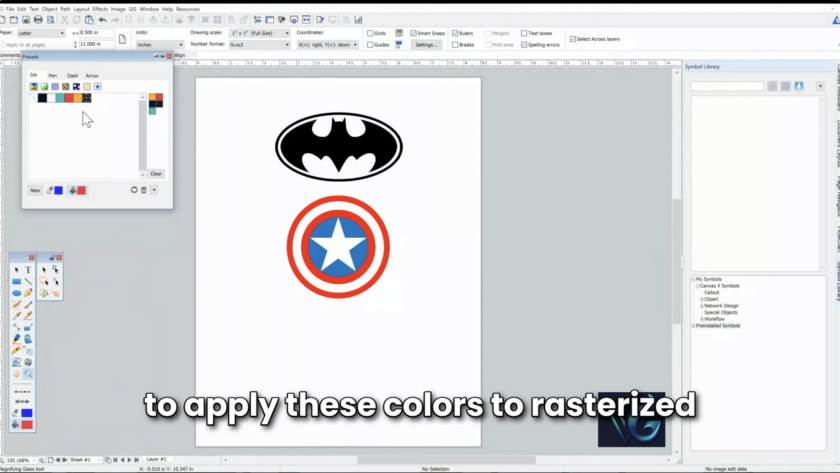Select Clipart in the symbol tree
The width and height of the screenshot is (840, 473).
click(711, 299)
